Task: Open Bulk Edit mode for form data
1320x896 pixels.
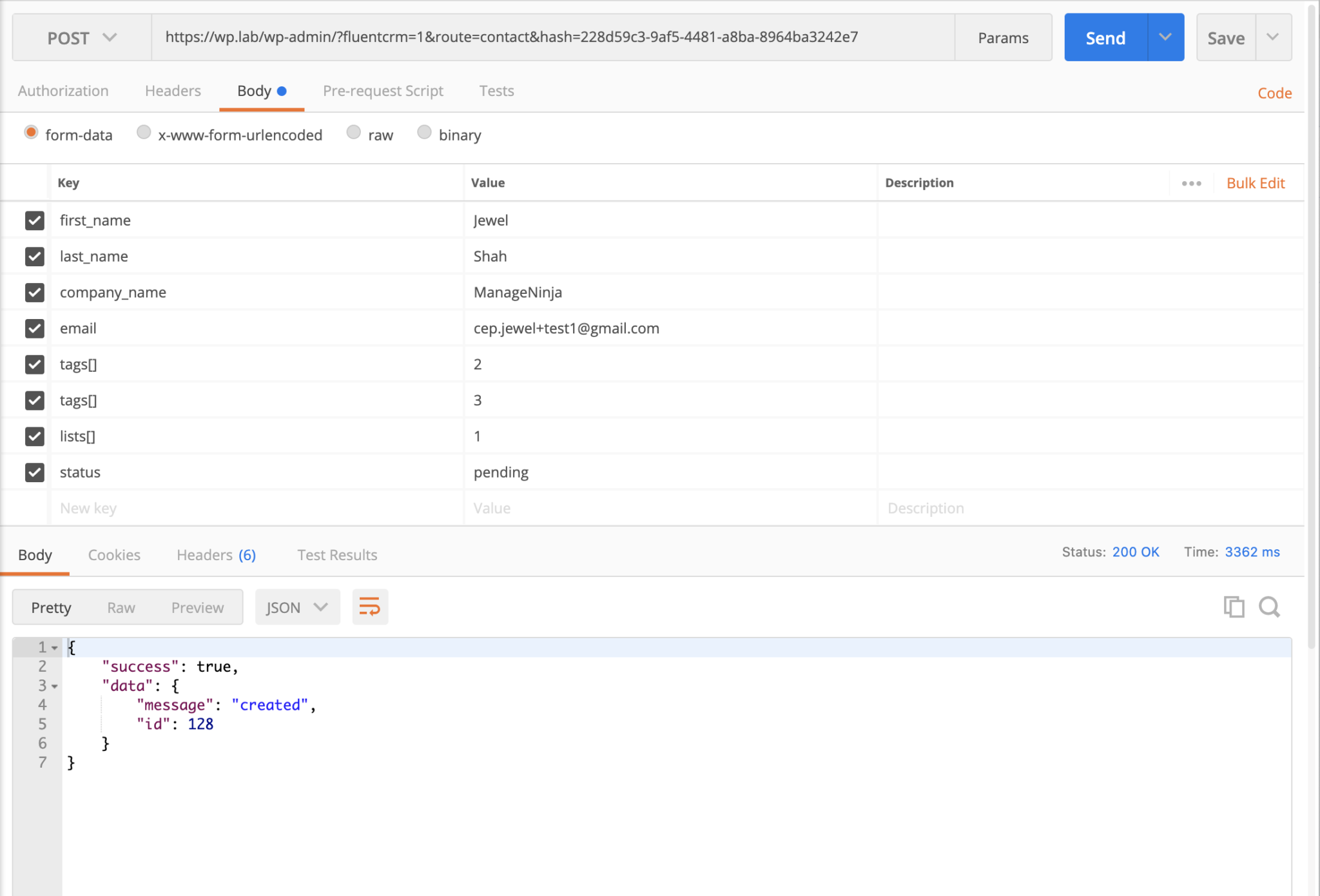Action: pos(1256,182)
